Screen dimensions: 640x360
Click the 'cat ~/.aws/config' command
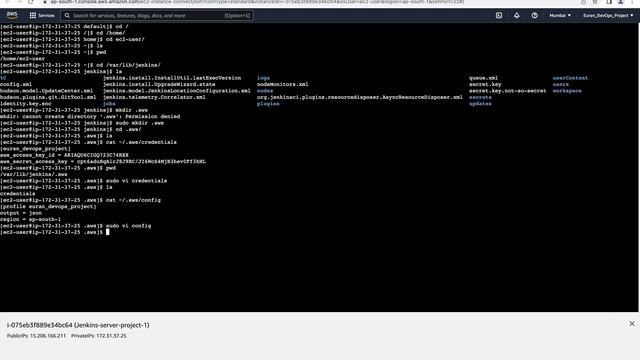133,200
